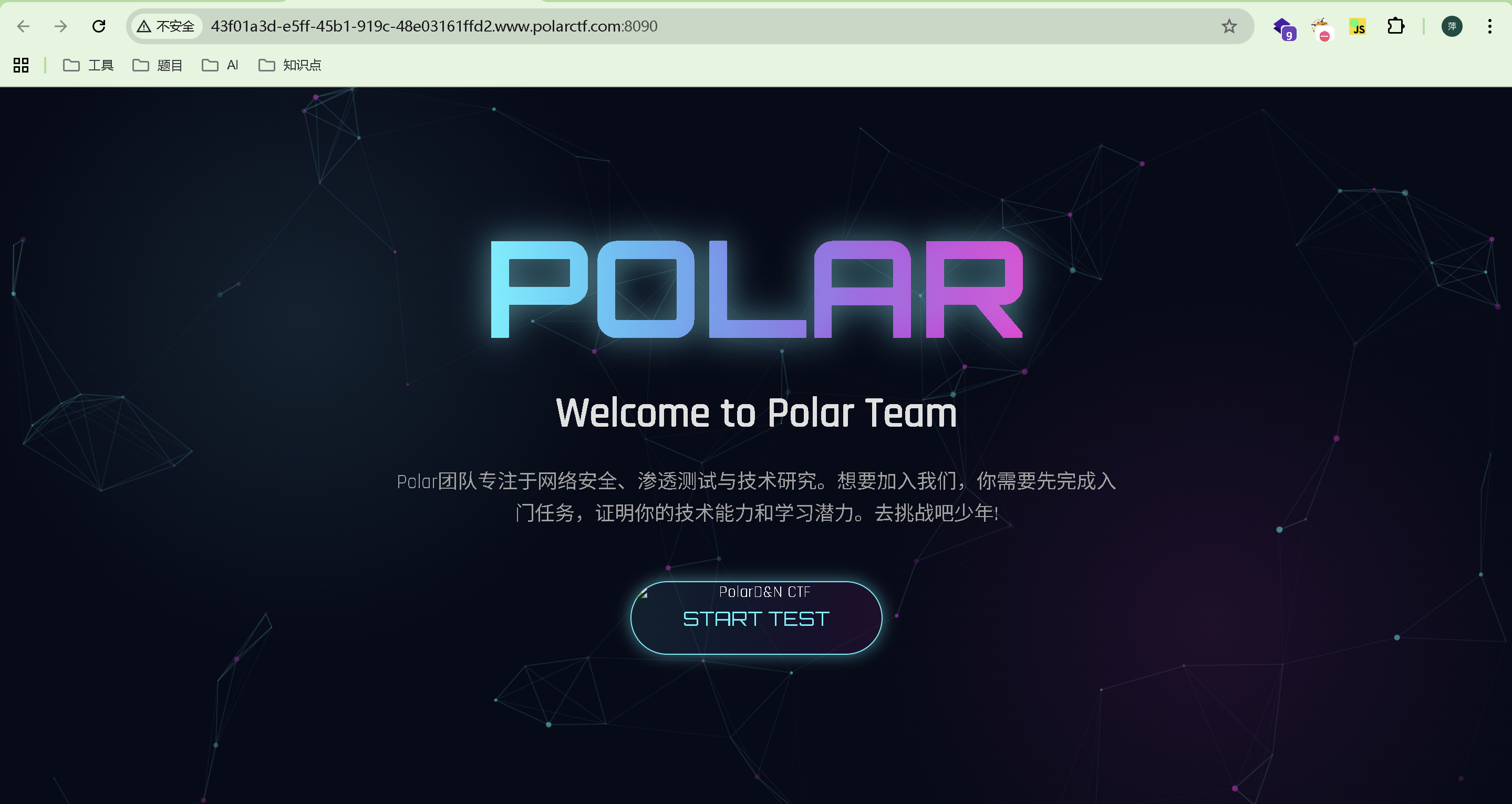Open Chrome's three-dot menu
This screenshot has height=804, width=1512.
[x=1490, y=26]
